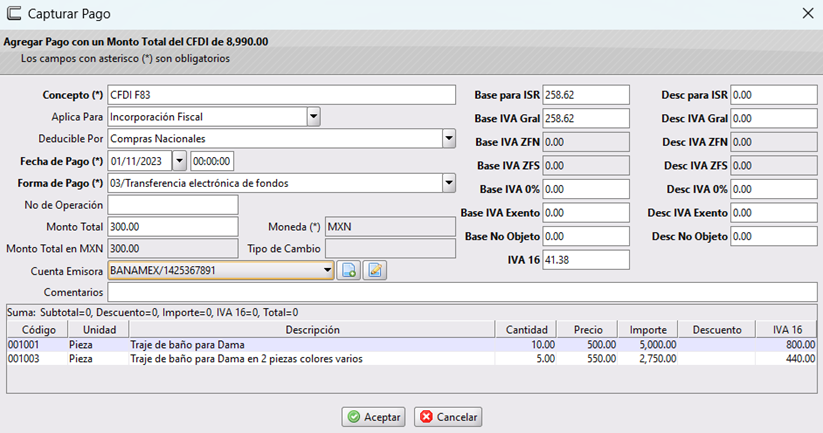
Task: Click the Descripción column header
Action: [312, 330]
